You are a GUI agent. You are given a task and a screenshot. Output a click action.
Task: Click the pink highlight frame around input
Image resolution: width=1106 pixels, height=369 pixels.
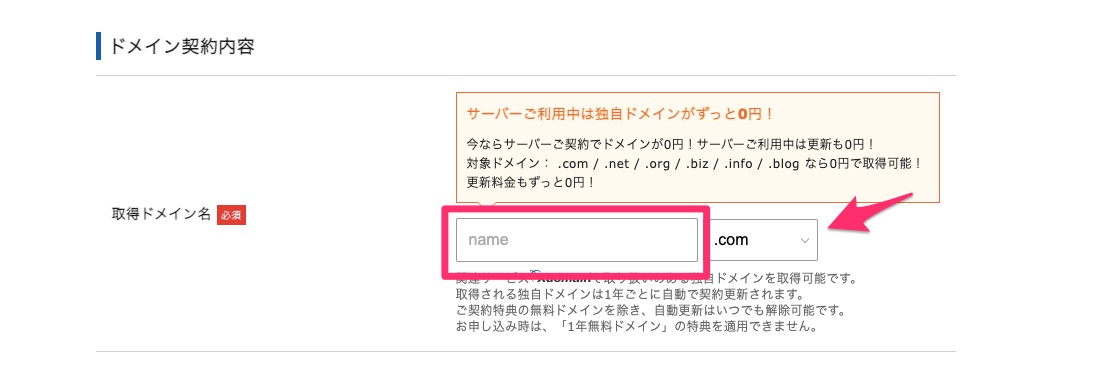pyautogui.click(x=576, y=241)
